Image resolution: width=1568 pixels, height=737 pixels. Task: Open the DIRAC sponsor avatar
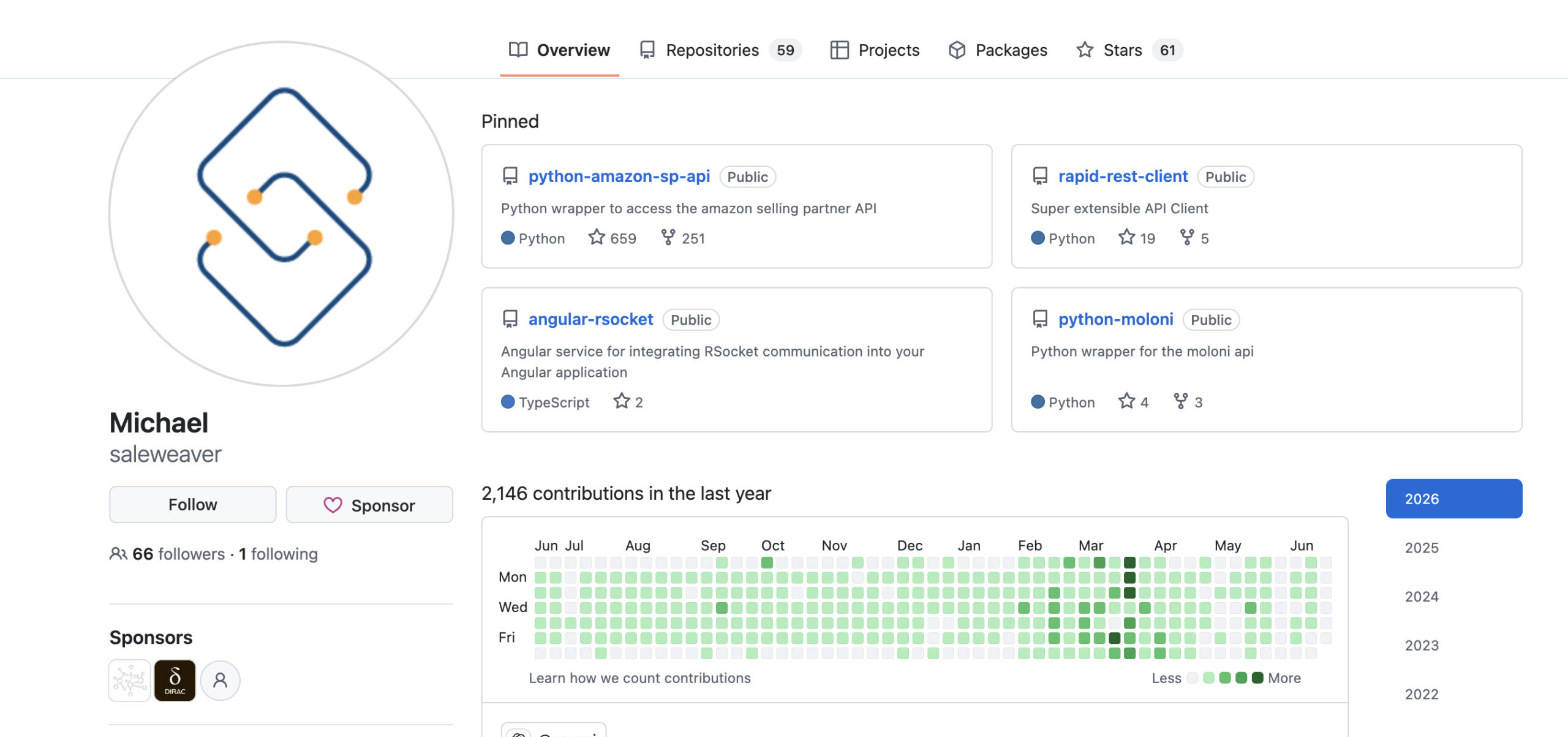[175, 680]
